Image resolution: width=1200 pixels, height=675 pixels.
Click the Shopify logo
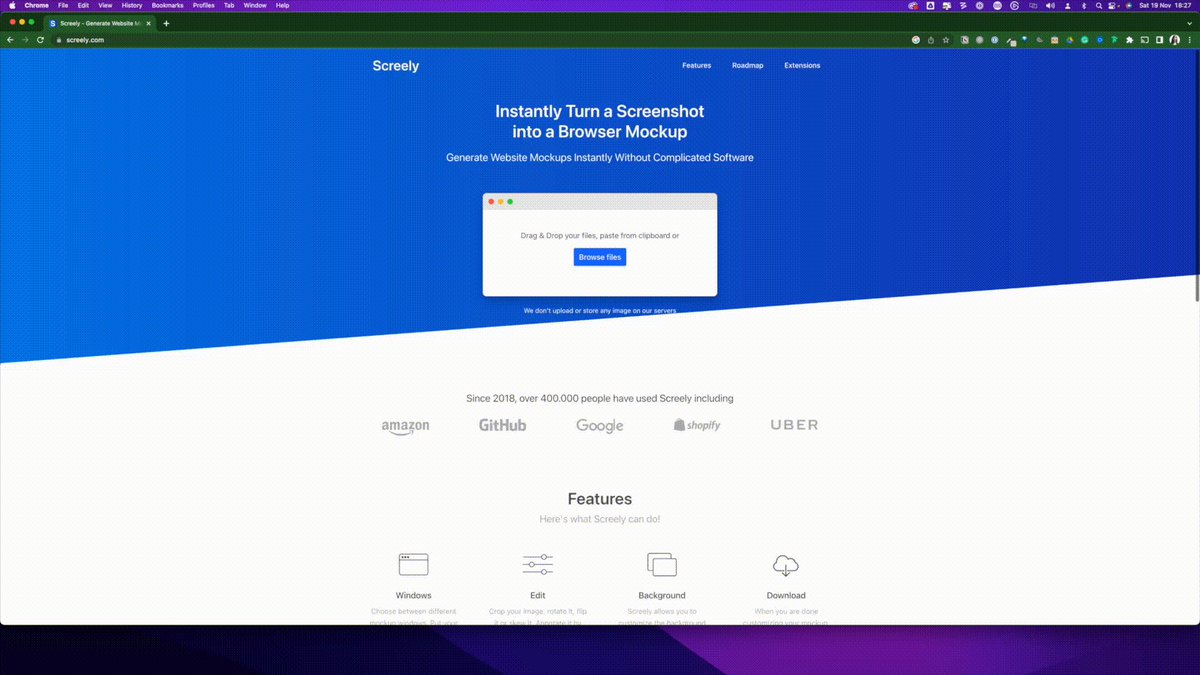[697, 425]
